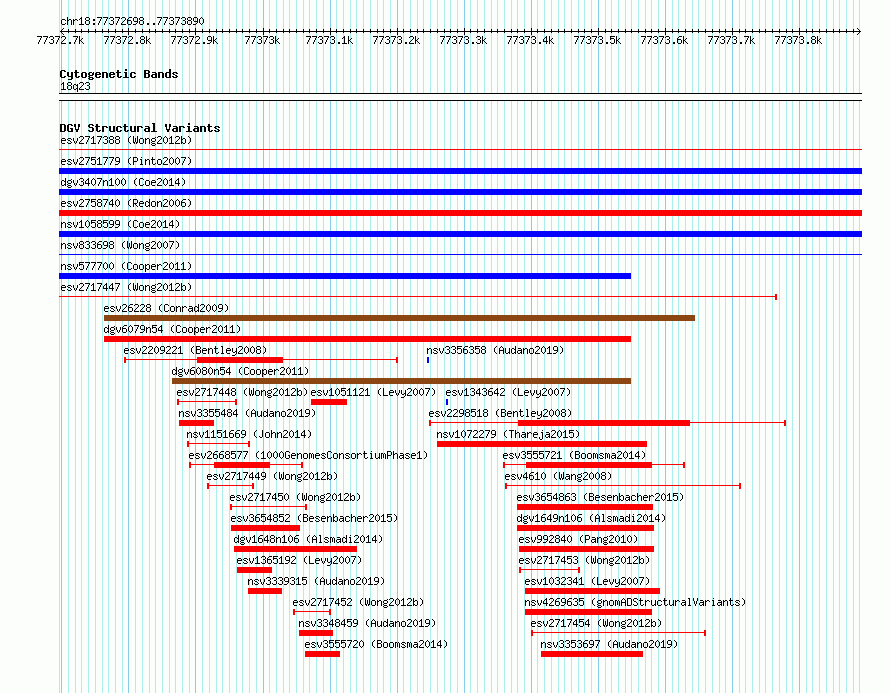The image size is (890, 693).
Task: Click esv1032341 (Levy2007) label
Action: (587, 581)
